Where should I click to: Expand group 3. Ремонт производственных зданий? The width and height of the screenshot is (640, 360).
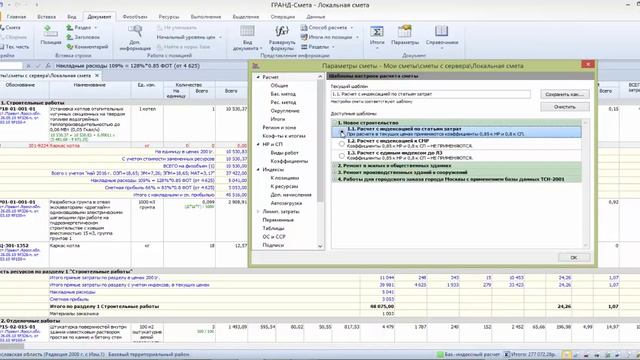pyautogui.click(x=335, y=172)
